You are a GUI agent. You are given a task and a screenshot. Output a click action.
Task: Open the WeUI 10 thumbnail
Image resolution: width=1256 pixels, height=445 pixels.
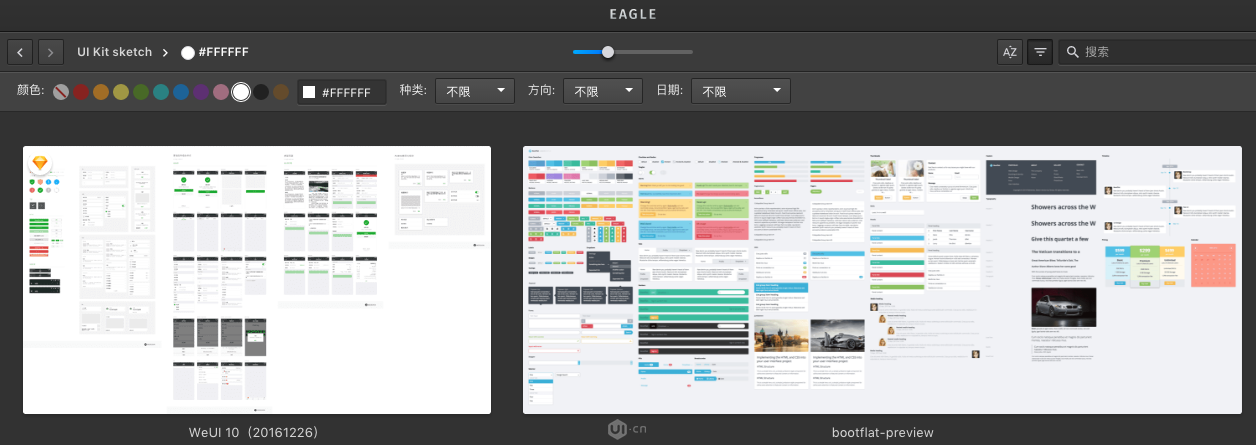[x=257, y=280]
